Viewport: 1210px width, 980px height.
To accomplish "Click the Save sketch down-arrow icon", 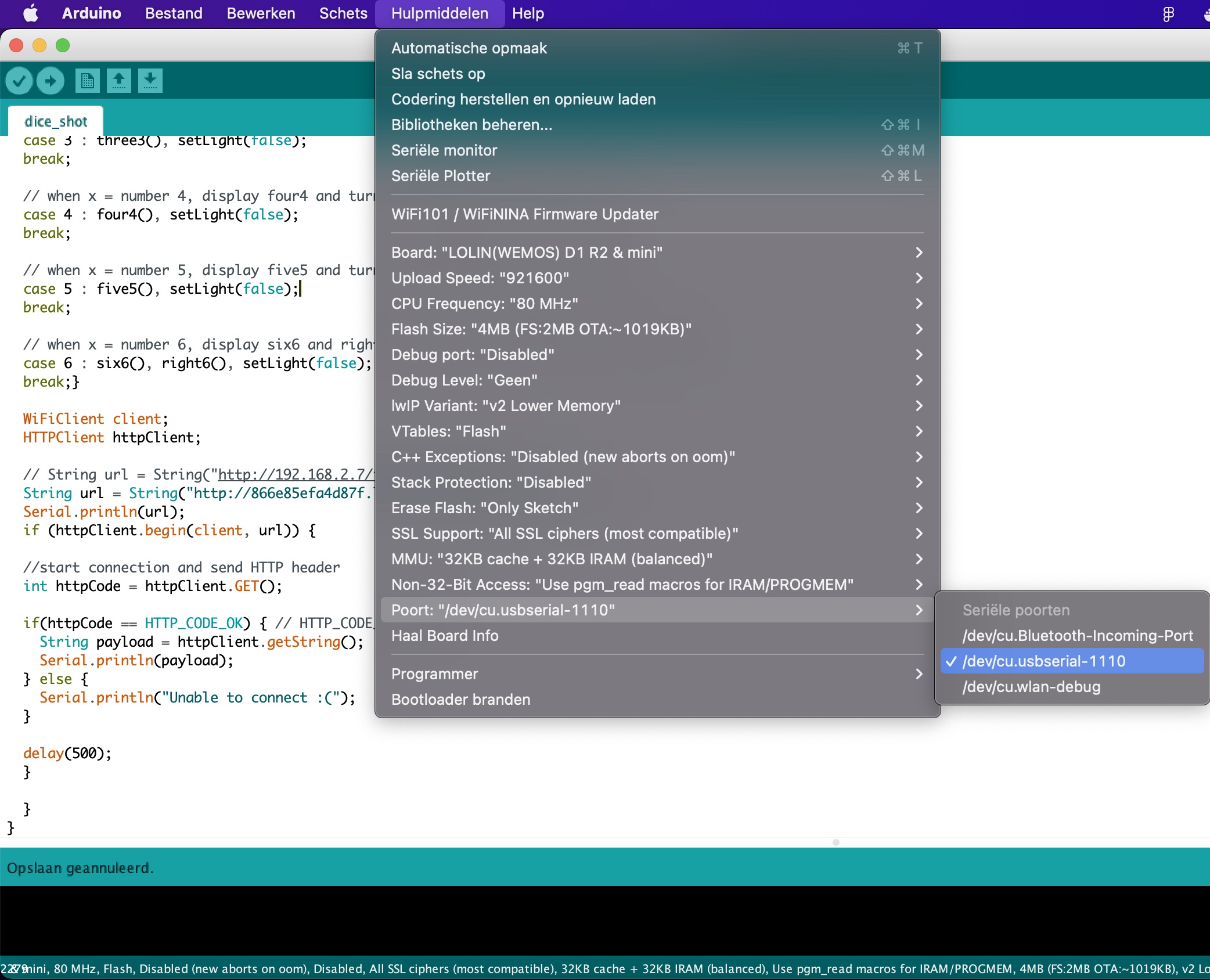I will (150, 80).
